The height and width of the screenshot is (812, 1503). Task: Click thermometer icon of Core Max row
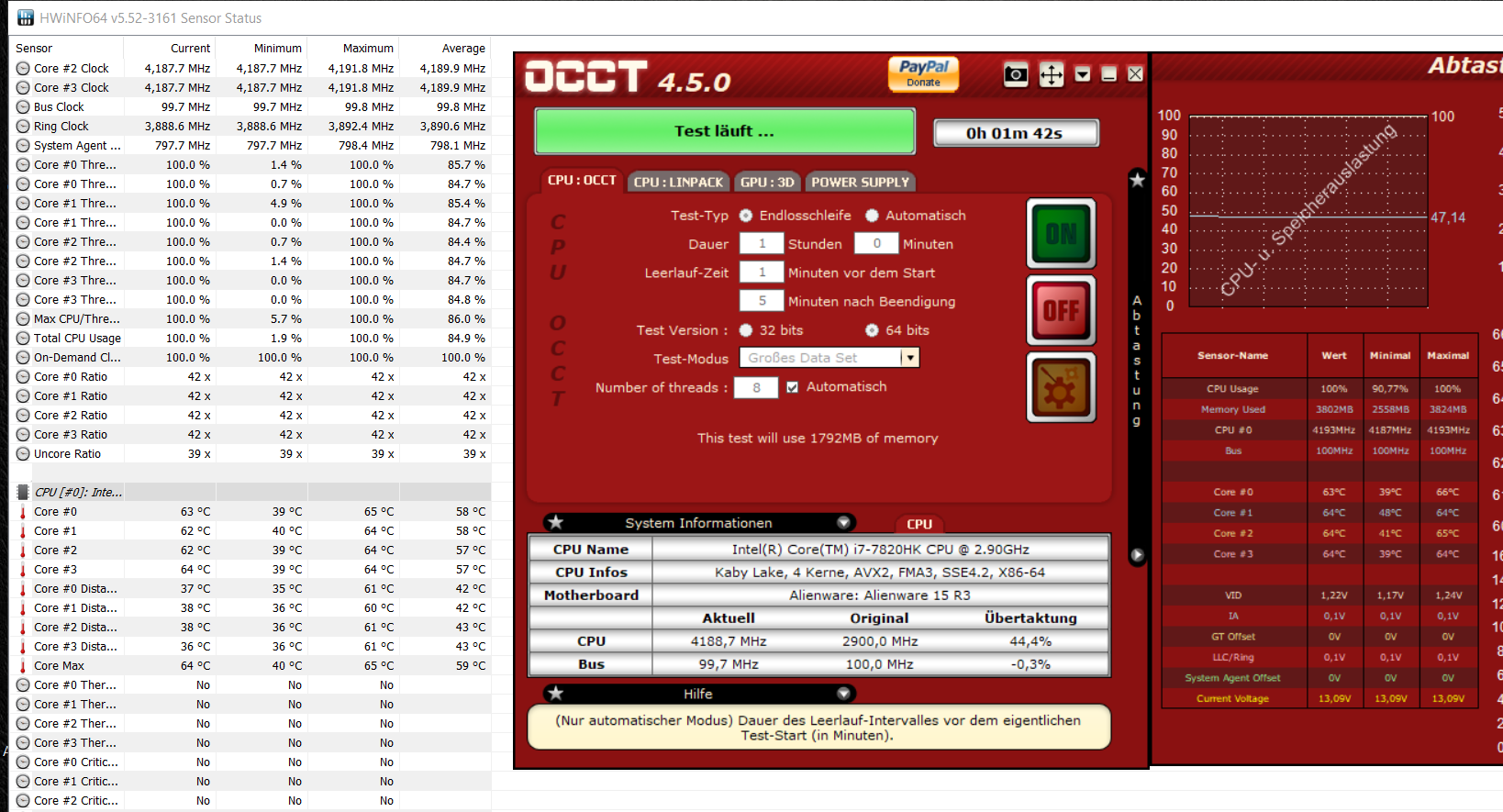tap(23, 665)
